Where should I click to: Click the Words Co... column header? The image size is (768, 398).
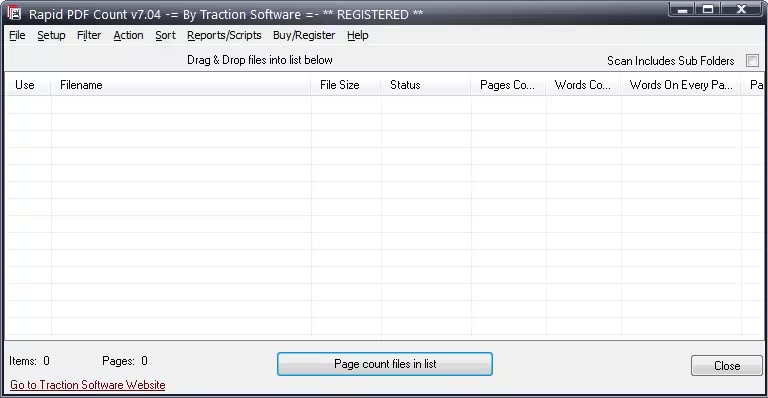pyautogui.click(x=583, y=85)
